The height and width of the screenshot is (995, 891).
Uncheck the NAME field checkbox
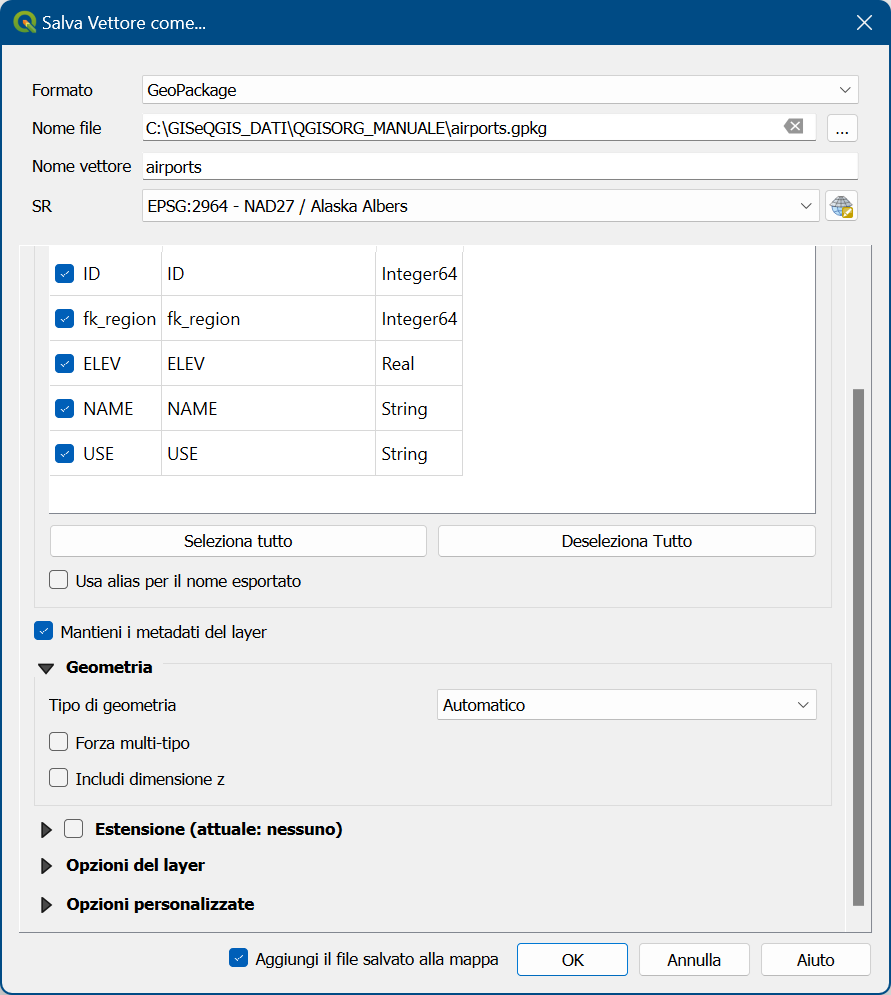coord(65,409)
